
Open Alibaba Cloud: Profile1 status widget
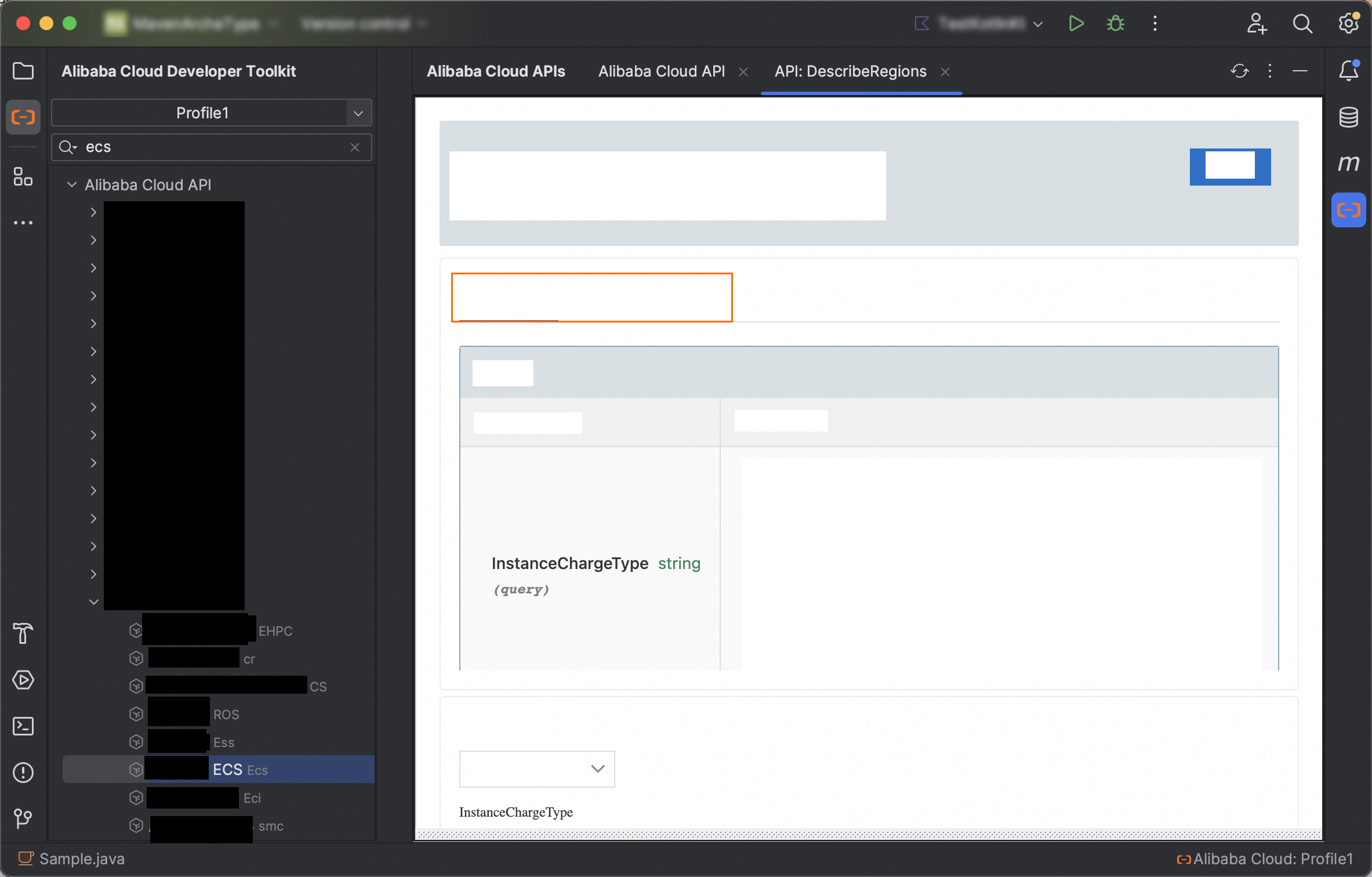point(1264,858)
